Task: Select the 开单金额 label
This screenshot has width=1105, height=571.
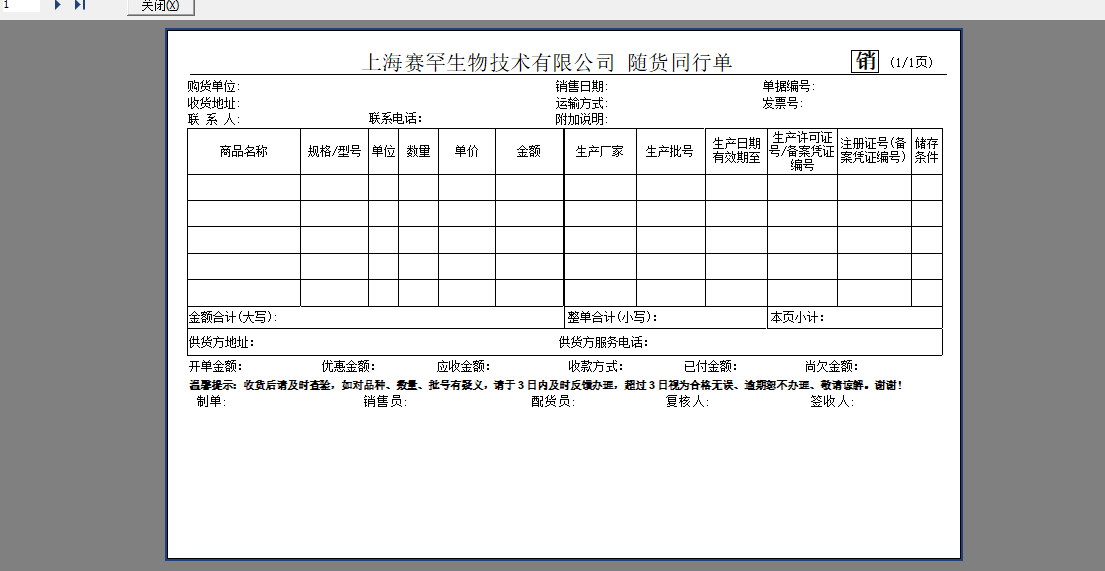Action: (x=216, y=367)
